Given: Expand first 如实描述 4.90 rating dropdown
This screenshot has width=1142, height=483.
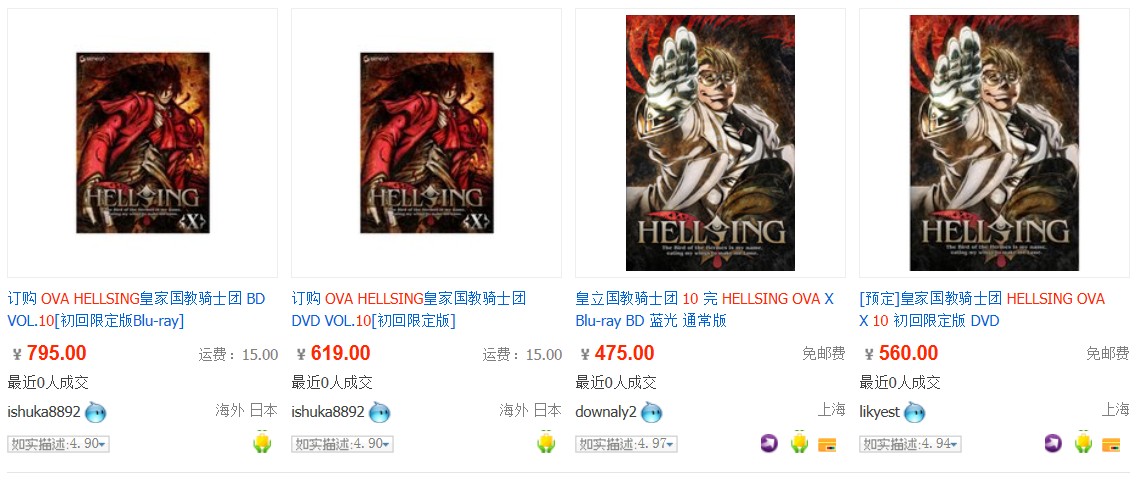Looking at the screenshot, I should (58, 444).
